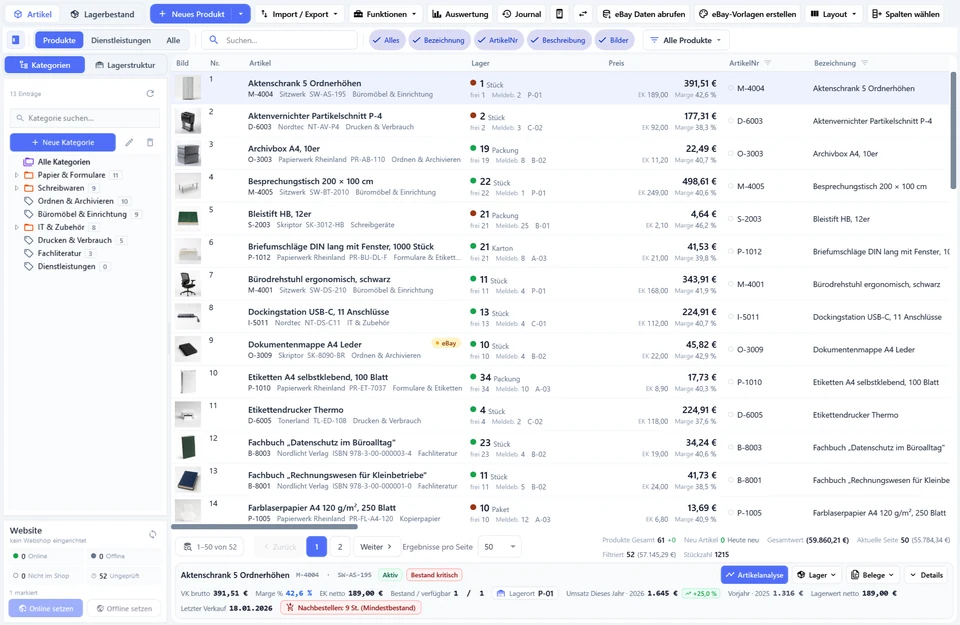This screenshot has height=625, width=960.
Task: Click the pencil icon to edit category
Action: pyautogui.click(x=129, y=143)
